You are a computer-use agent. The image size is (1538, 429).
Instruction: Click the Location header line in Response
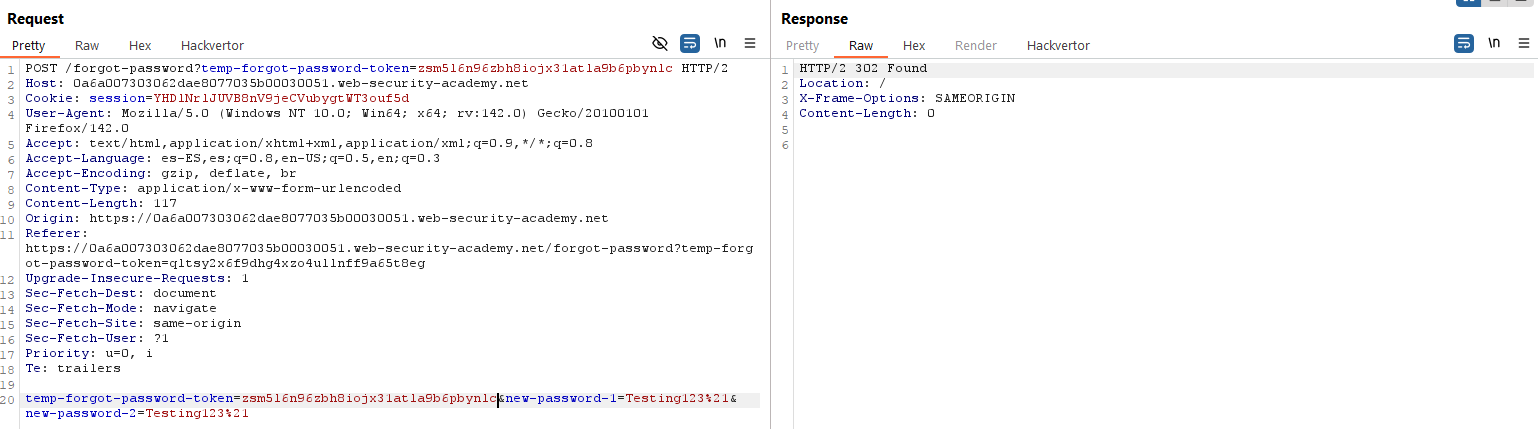tap(842, 84)
